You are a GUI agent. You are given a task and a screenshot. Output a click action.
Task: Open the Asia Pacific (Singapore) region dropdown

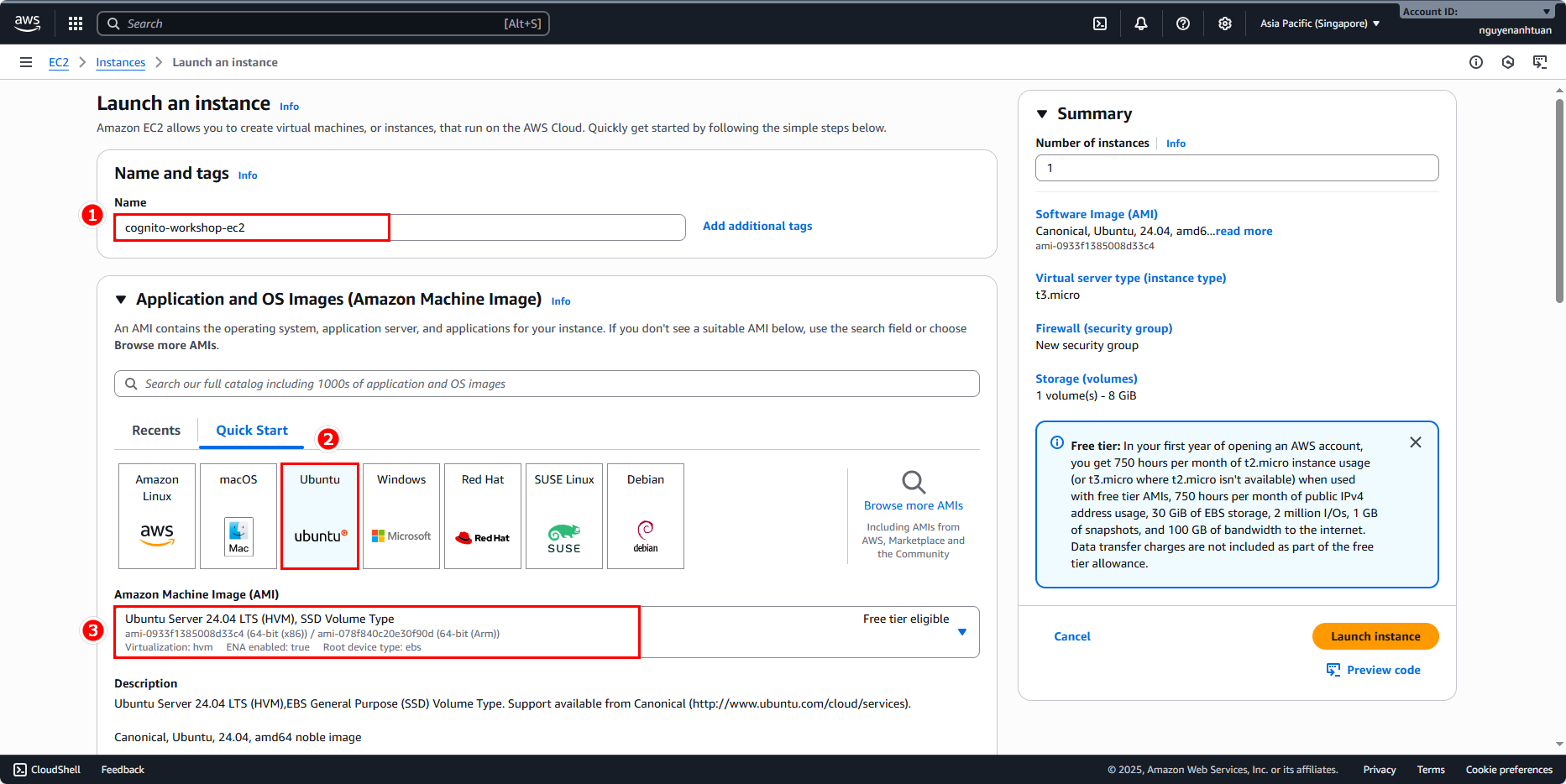(x=1319, y=24)
